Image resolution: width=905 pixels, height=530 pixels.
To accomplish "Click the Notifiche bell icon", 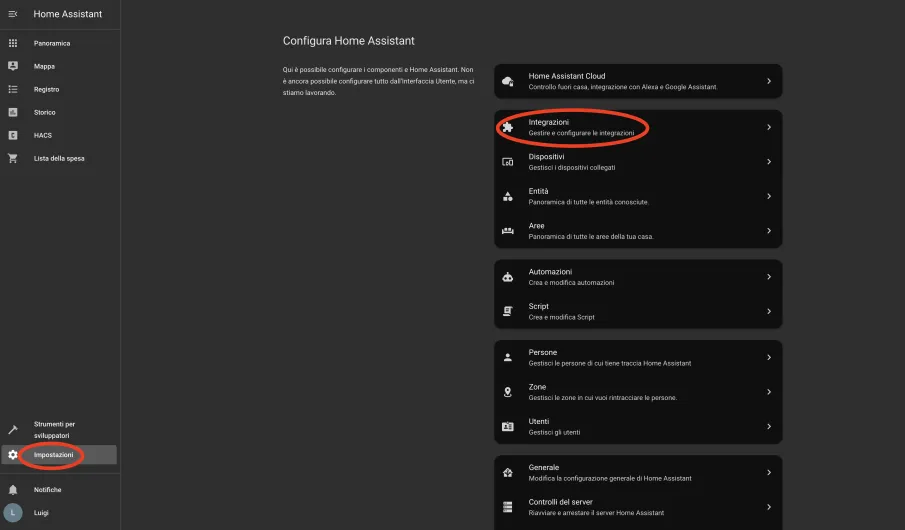I will pyautogui.click(x=13, y=490).
